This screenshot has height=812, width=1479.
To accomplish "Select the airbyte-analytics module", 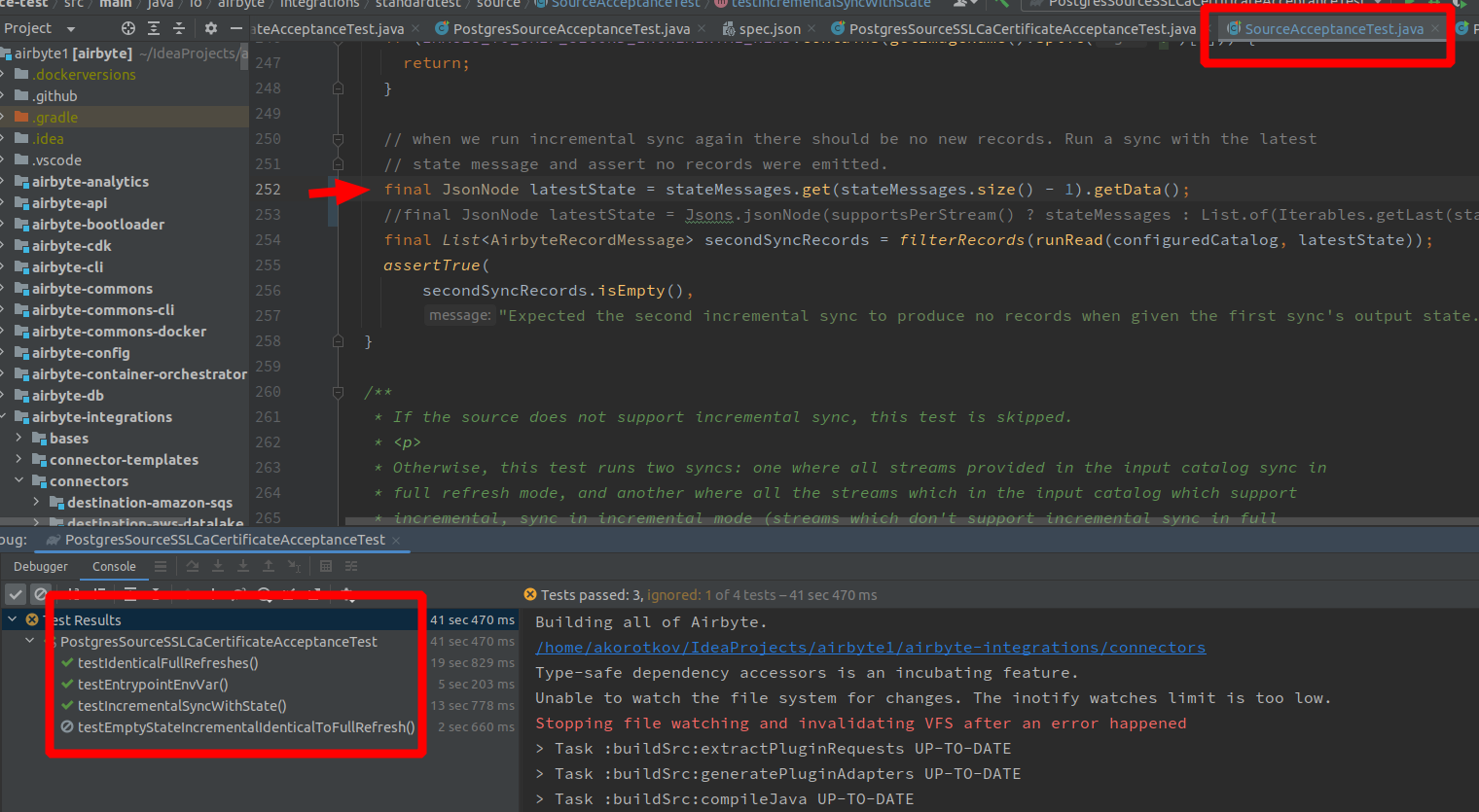I will click(x=90, y=182).
